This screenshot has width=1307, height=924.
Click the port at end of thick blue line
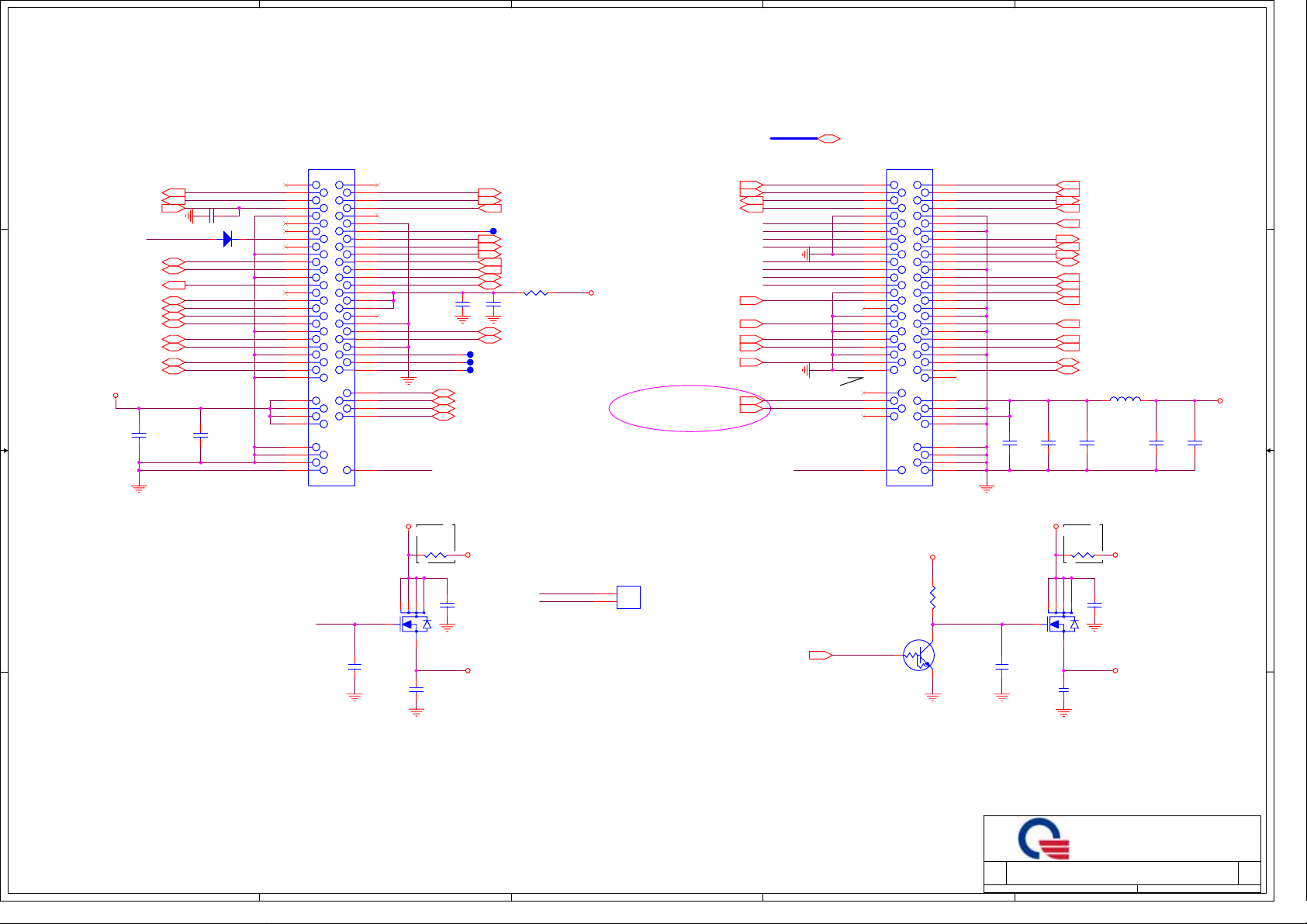[x=829, y=138]
